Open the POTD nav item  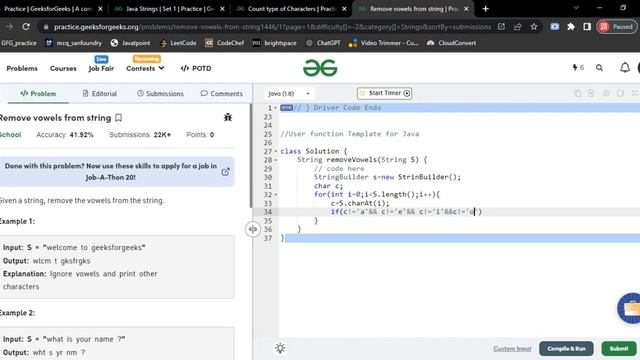pyautogui.click(x=196, y=68)
